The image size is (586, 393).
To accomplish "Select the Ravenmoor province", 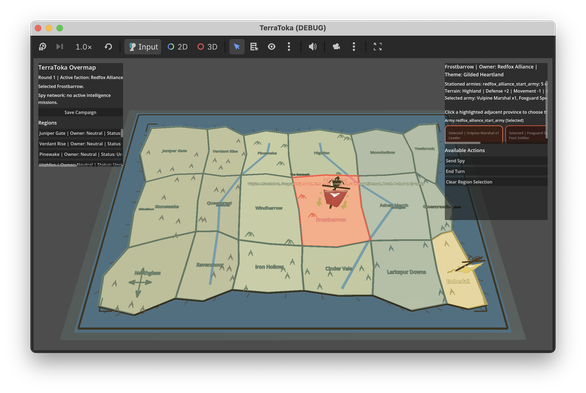I will pos(209,264).
